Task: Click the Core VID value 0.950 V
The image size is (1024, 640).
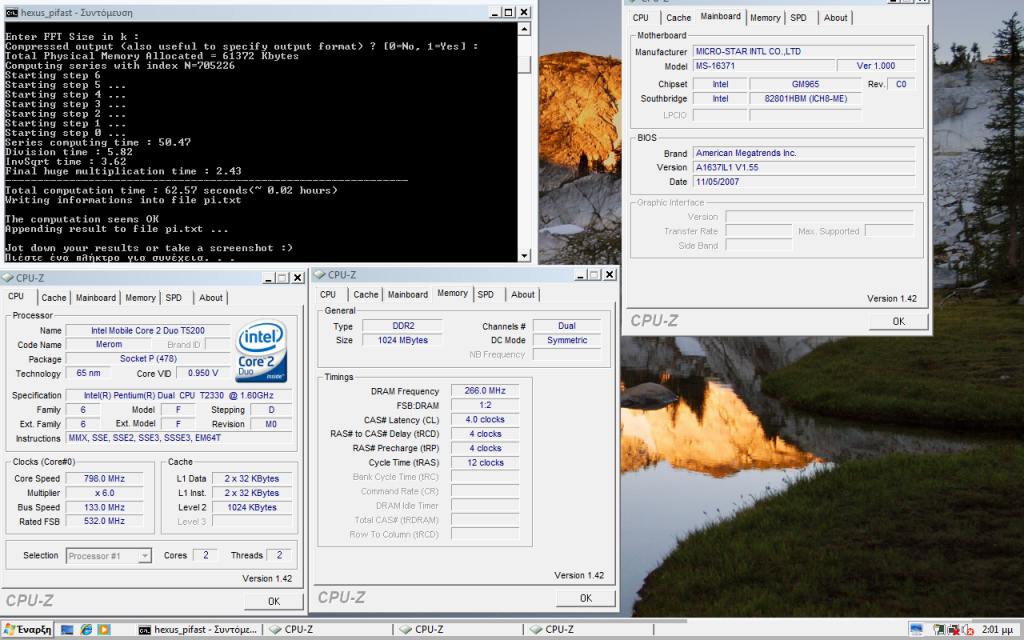Action: [x=202, y=373]
